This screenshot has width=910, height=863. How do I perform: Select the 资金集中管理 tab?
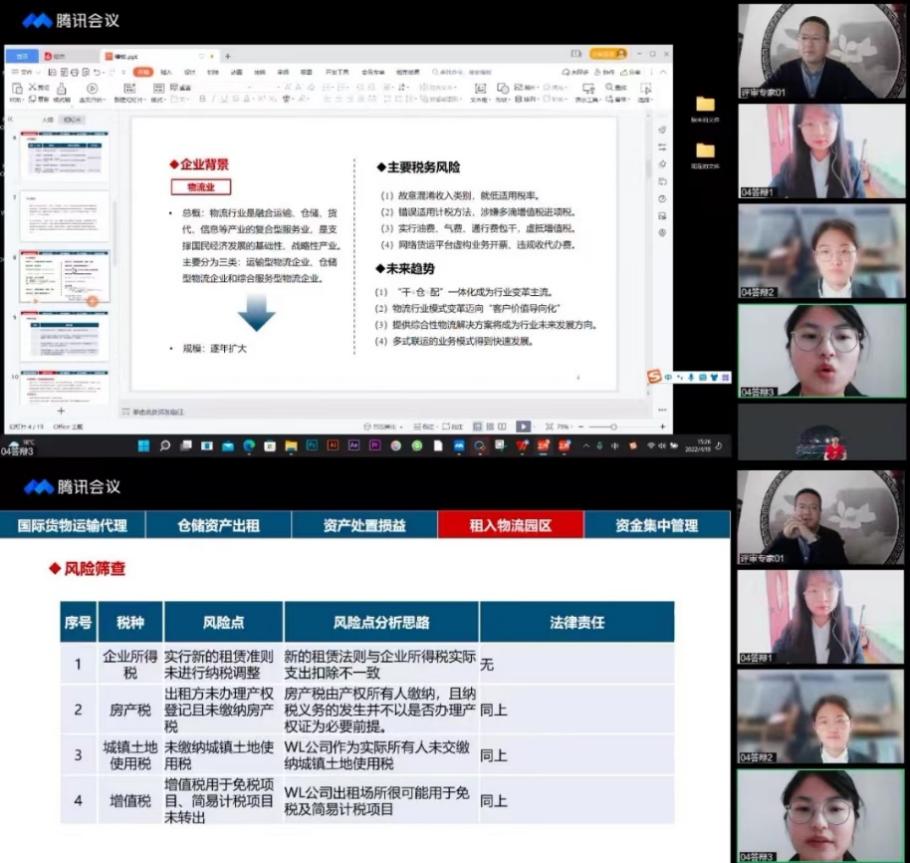[x=656, y=525]
